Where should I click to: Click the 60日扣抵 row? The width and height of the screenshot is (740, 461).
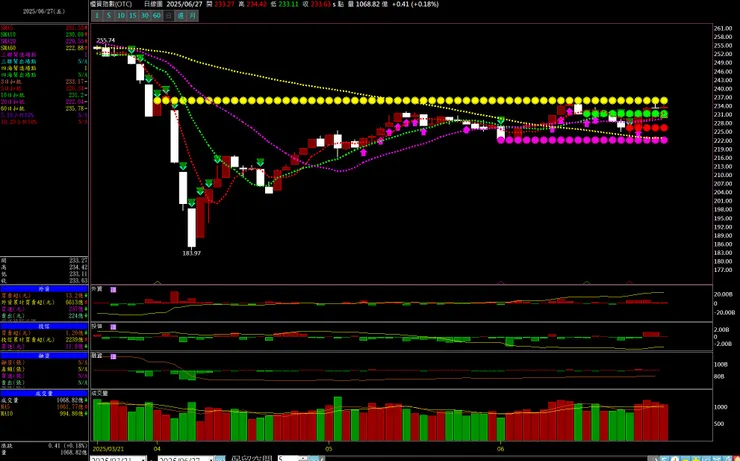44,109
